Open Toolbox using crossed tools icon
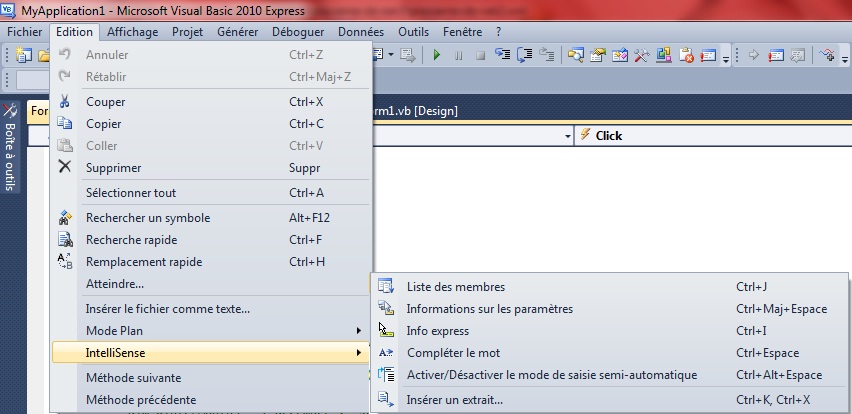852x414 pixels. (x=642, y=55)
